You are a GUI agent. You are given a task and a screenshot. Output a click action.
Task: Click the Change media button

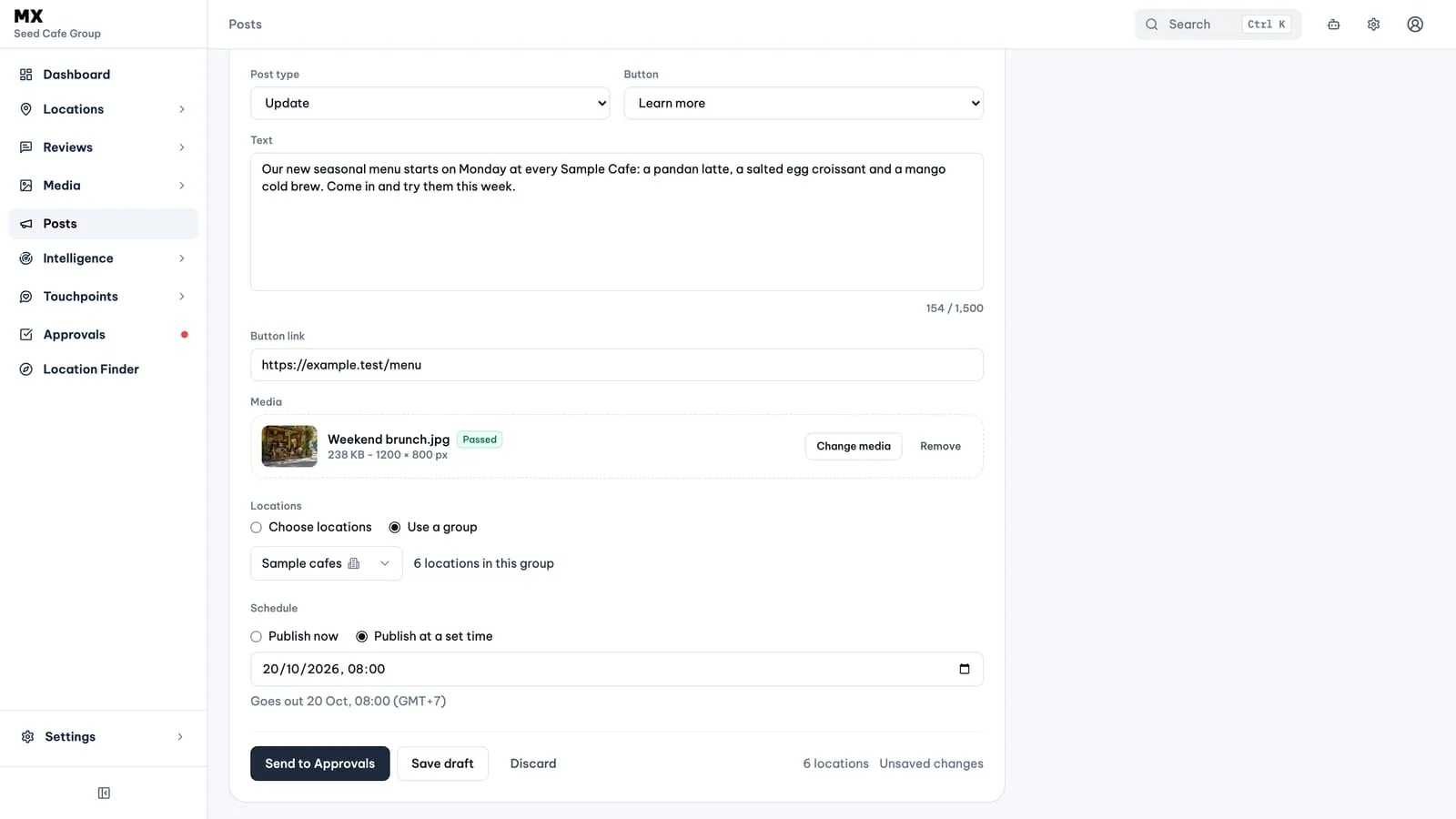tap(854, 446)
